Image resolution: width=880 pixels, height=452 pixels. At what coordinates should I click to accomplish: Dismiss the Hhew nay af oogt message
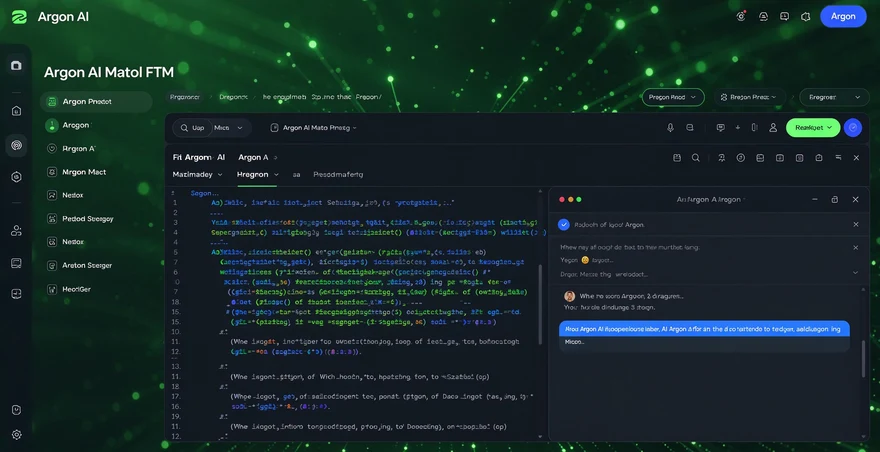click(856, 248)
